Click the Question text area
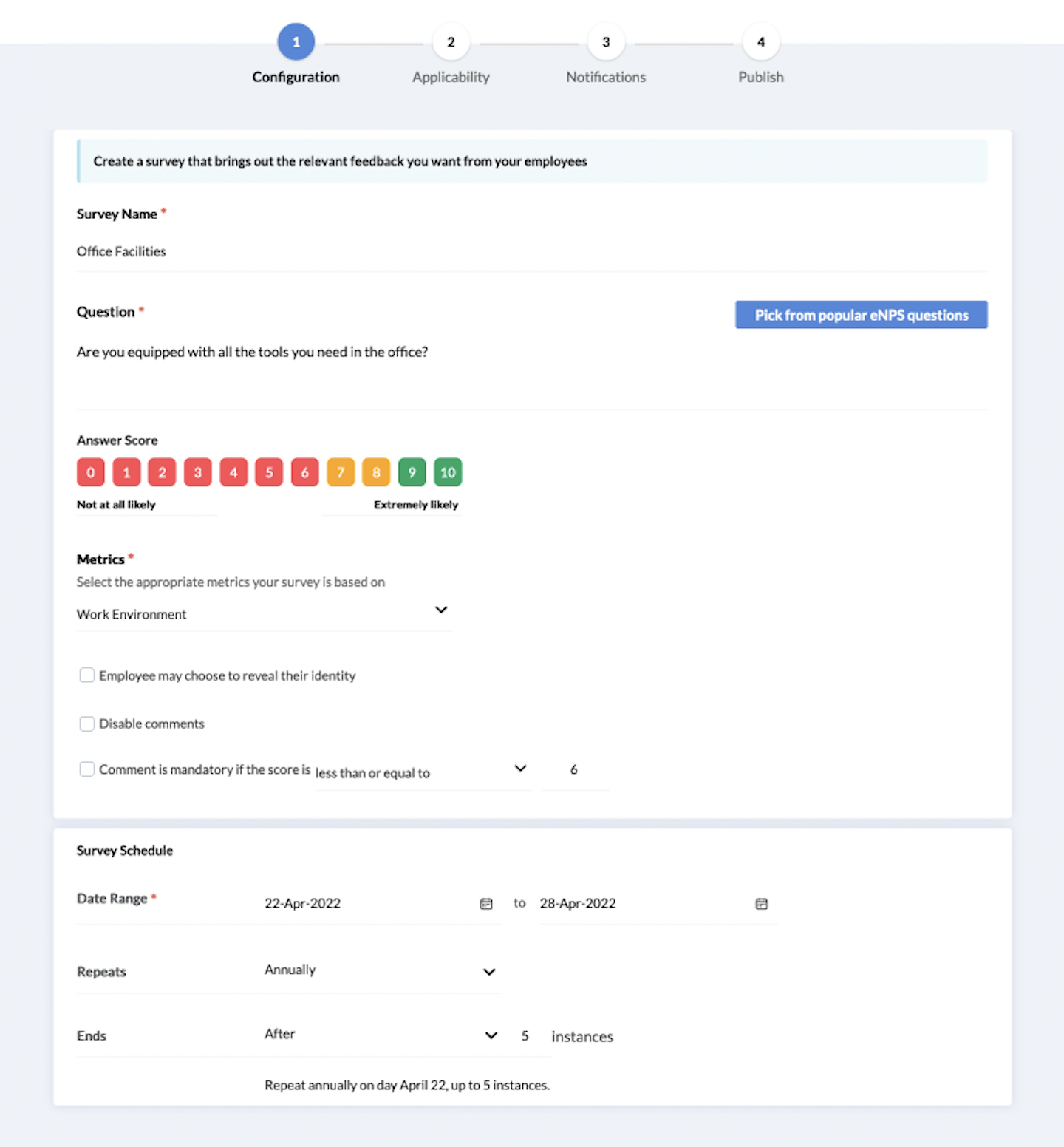The image size is (1064, 1147). [532, 373]
